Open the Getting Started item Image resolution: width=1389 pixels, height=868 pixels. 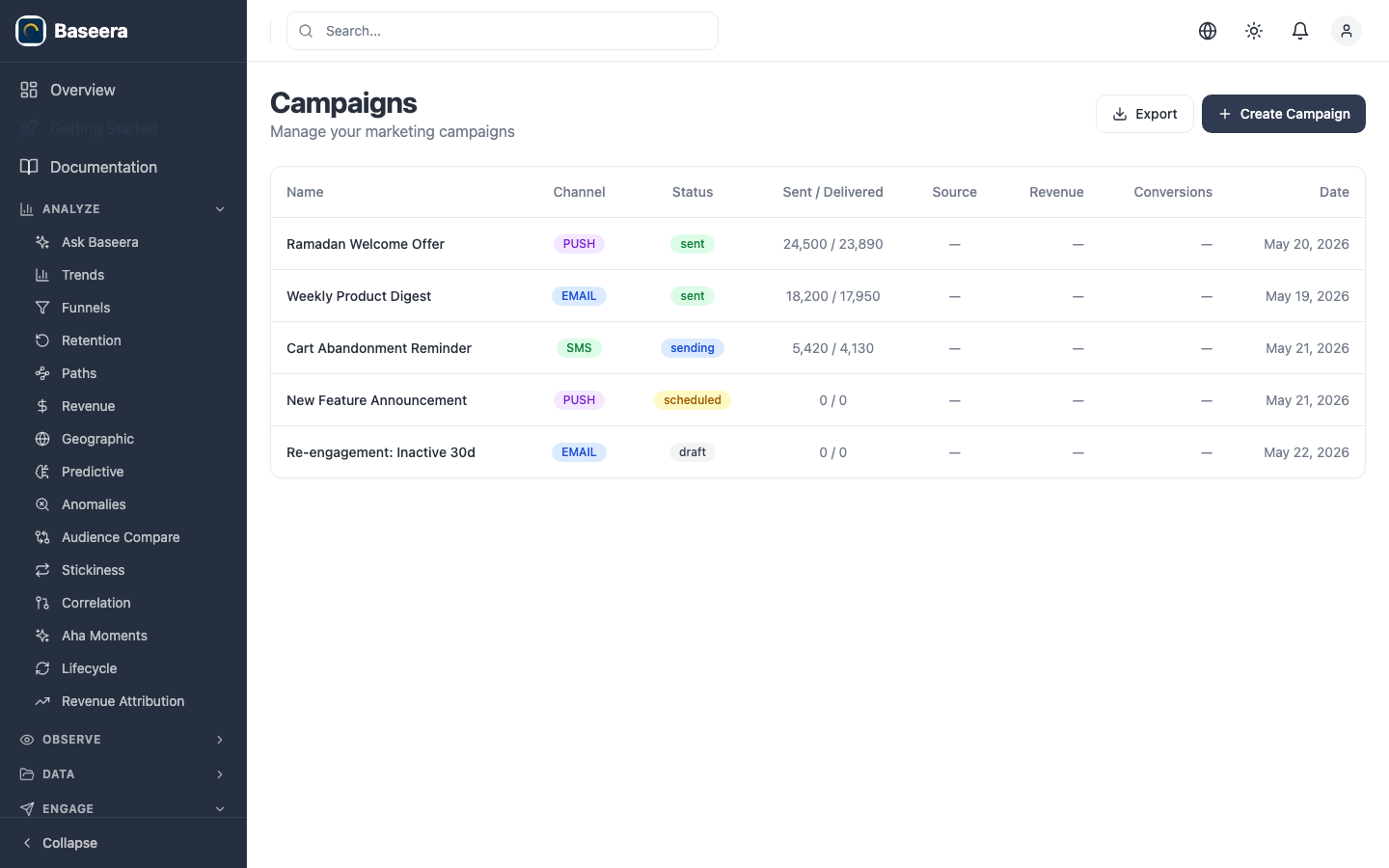point(123,128)
